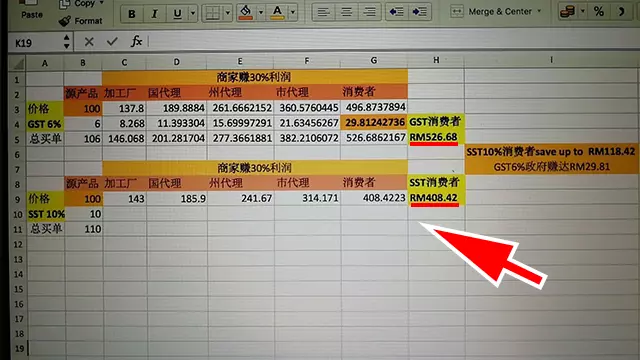The height and width of the screenshot is (360, 640).
Task: Open font color dropdown arrow
Action: (x=293, y=12)
